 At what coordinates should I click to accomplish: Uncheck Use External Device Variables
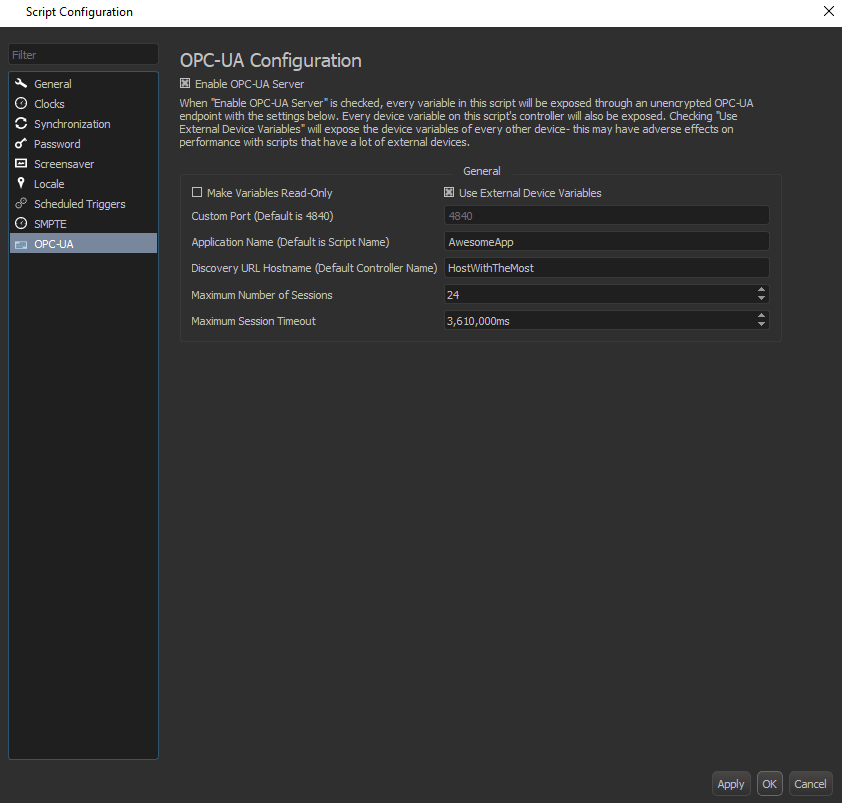(448, 192)
